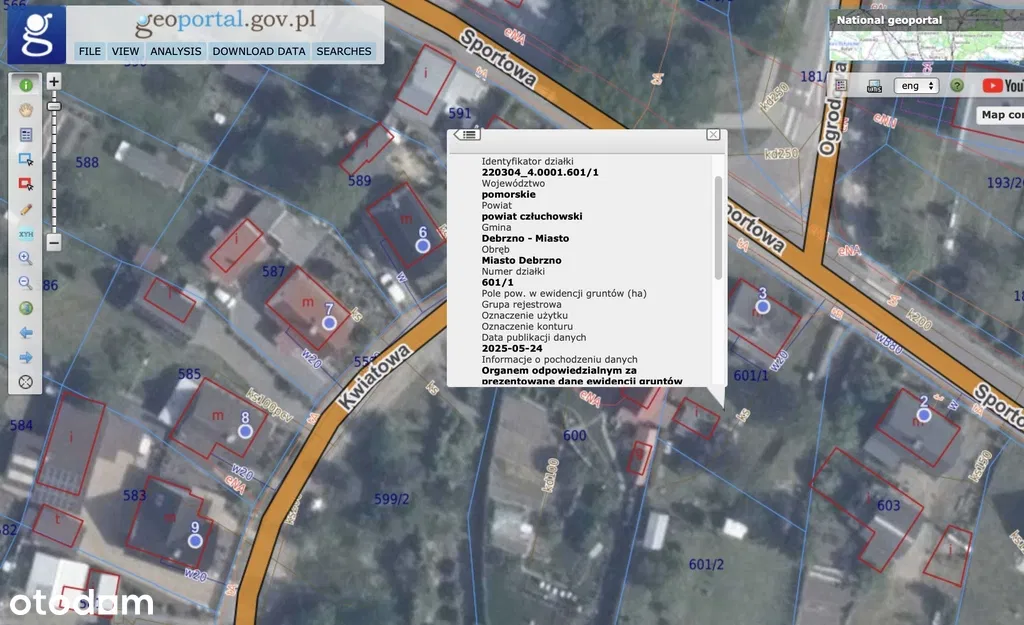
Task: Pick the blue rectangle selection tool
Action: click(x=26, y=158)
